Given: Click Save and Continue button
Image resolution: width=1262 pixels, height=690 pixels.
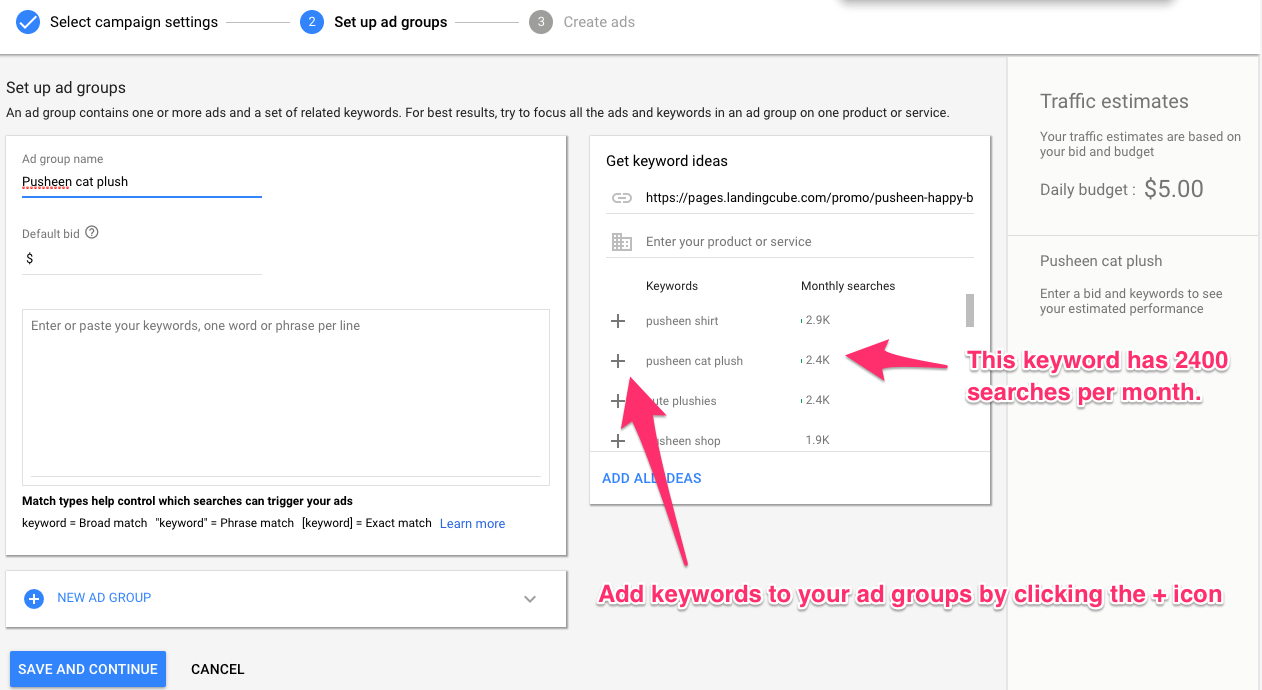Looking at the screenshot, I should pyautogui.click(x=88, y=669).
